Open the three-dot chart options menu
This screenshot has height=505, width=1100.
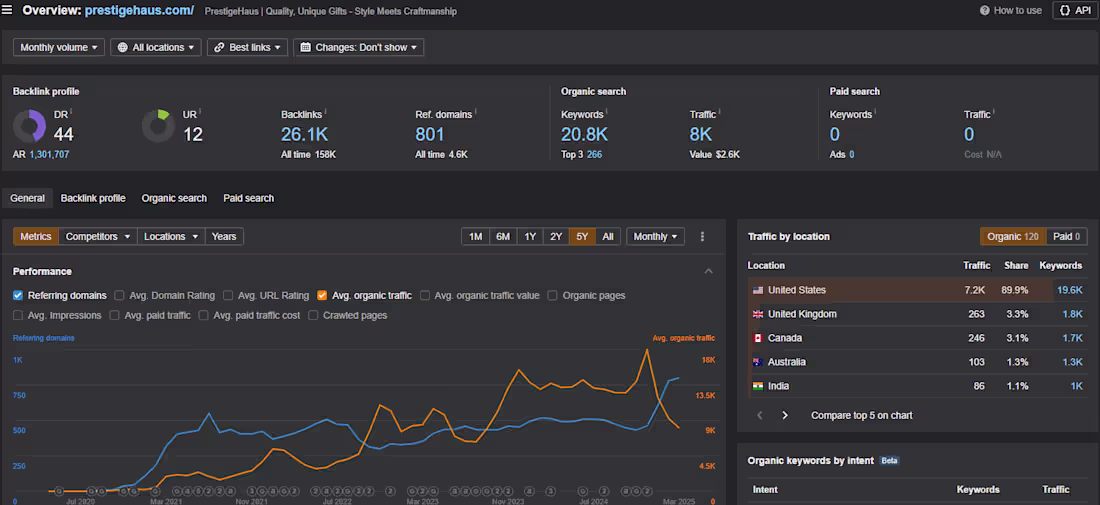click(x=702, y=237)
